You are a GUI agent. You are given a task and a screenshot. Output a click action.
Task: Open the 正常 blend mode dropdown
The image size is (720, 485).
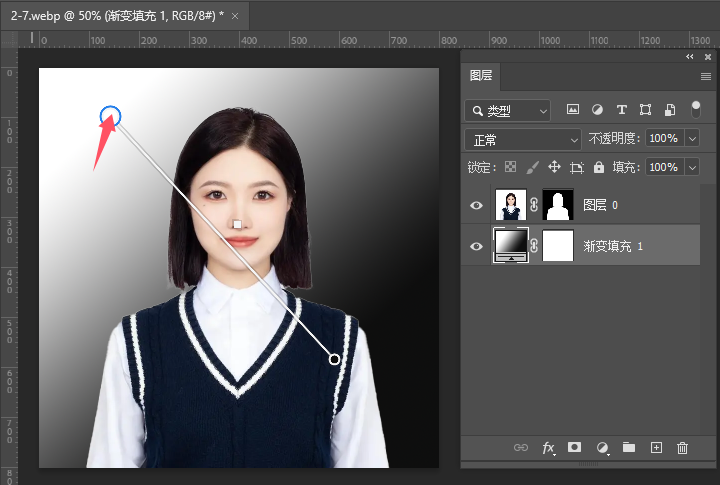tap(523, 139)
